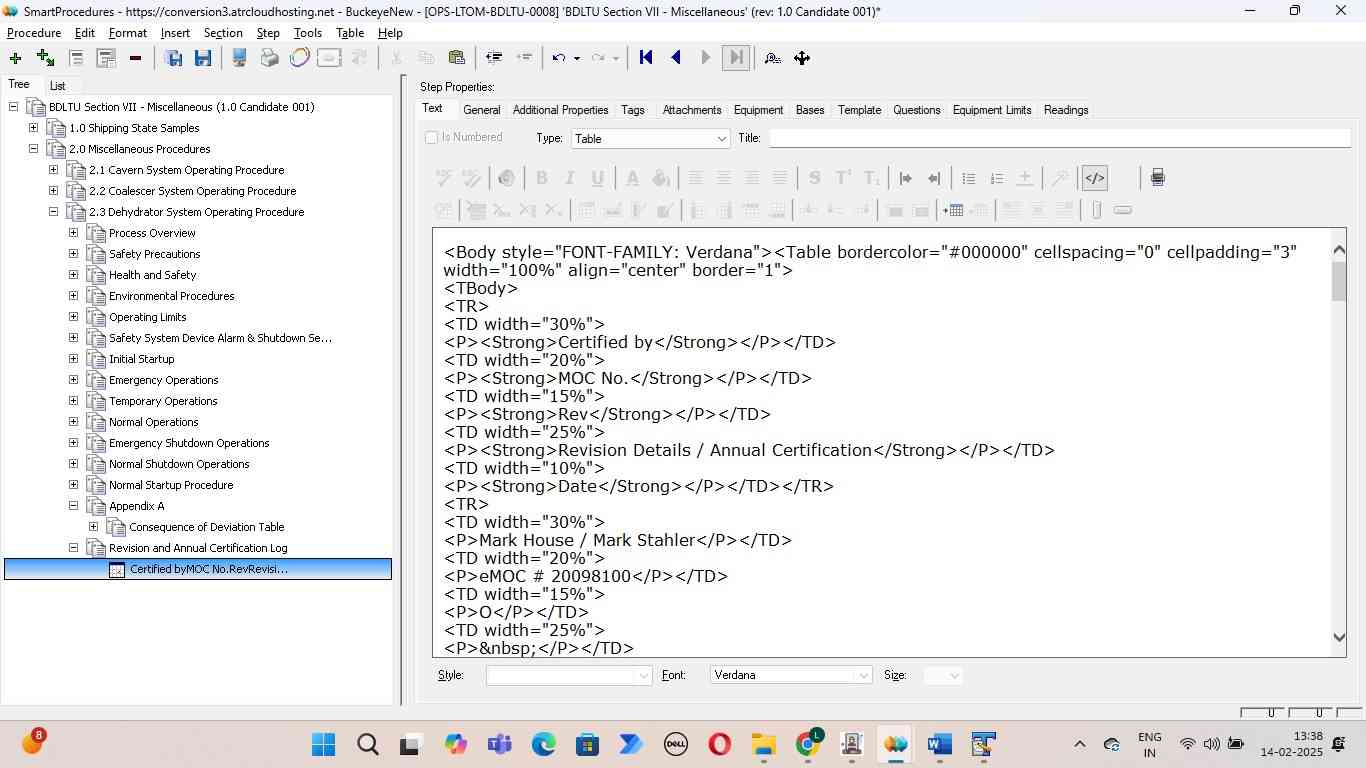Screen dimensions: 1366x768
Task: Expand the Initial Startup node
Action: (x=73, y=359)
